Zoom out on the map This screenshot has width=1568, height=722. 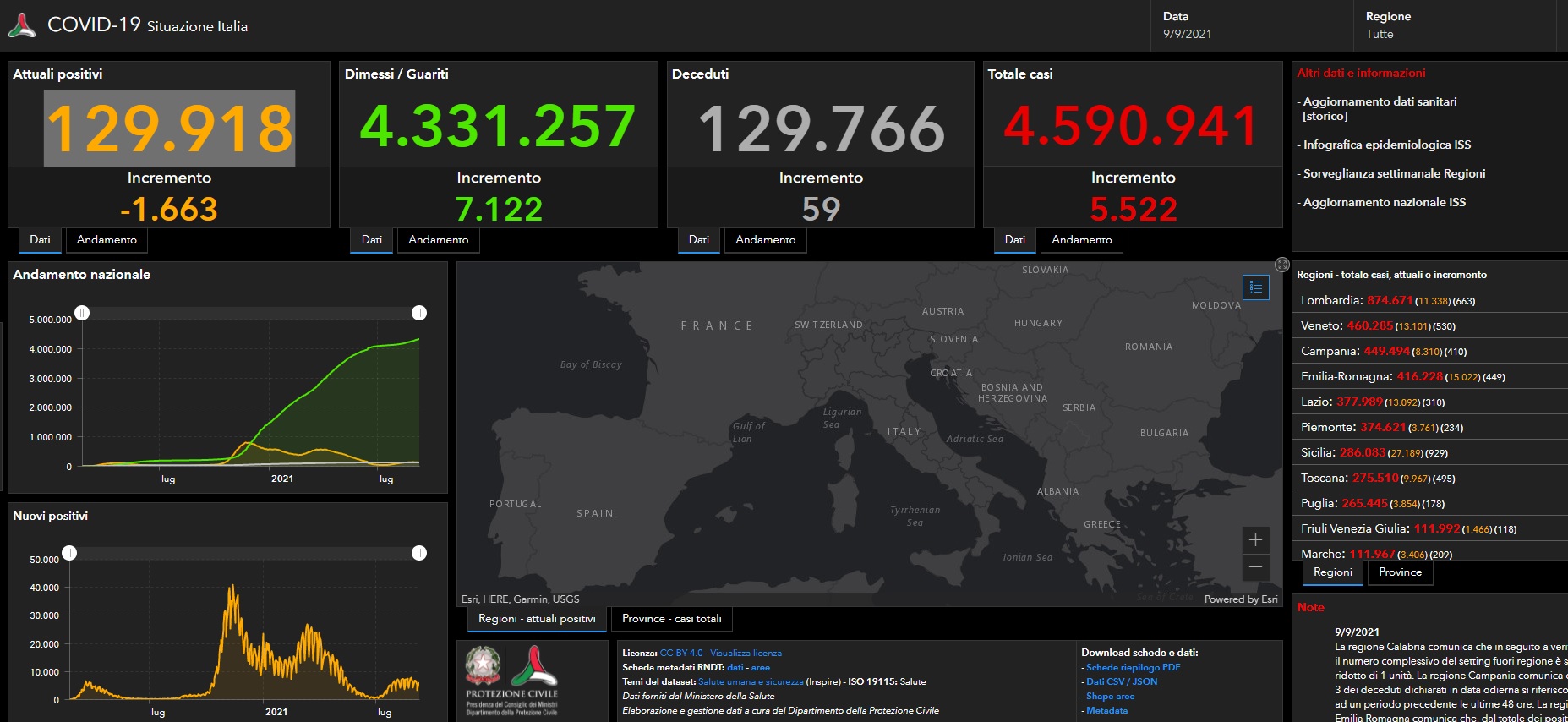click(1255, 566)
